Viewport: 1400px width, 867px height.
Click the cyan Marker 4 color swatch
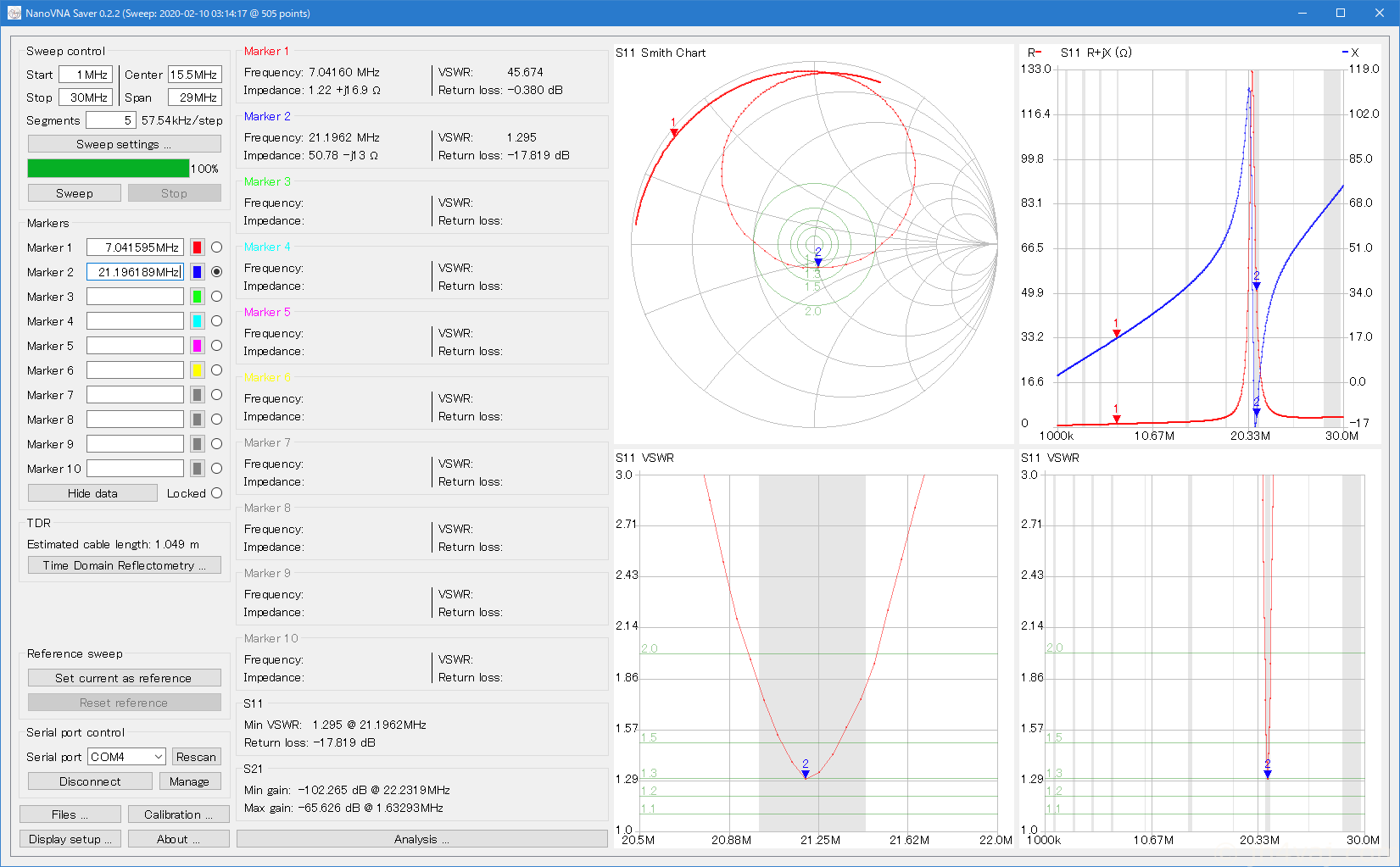coord(197,321)
